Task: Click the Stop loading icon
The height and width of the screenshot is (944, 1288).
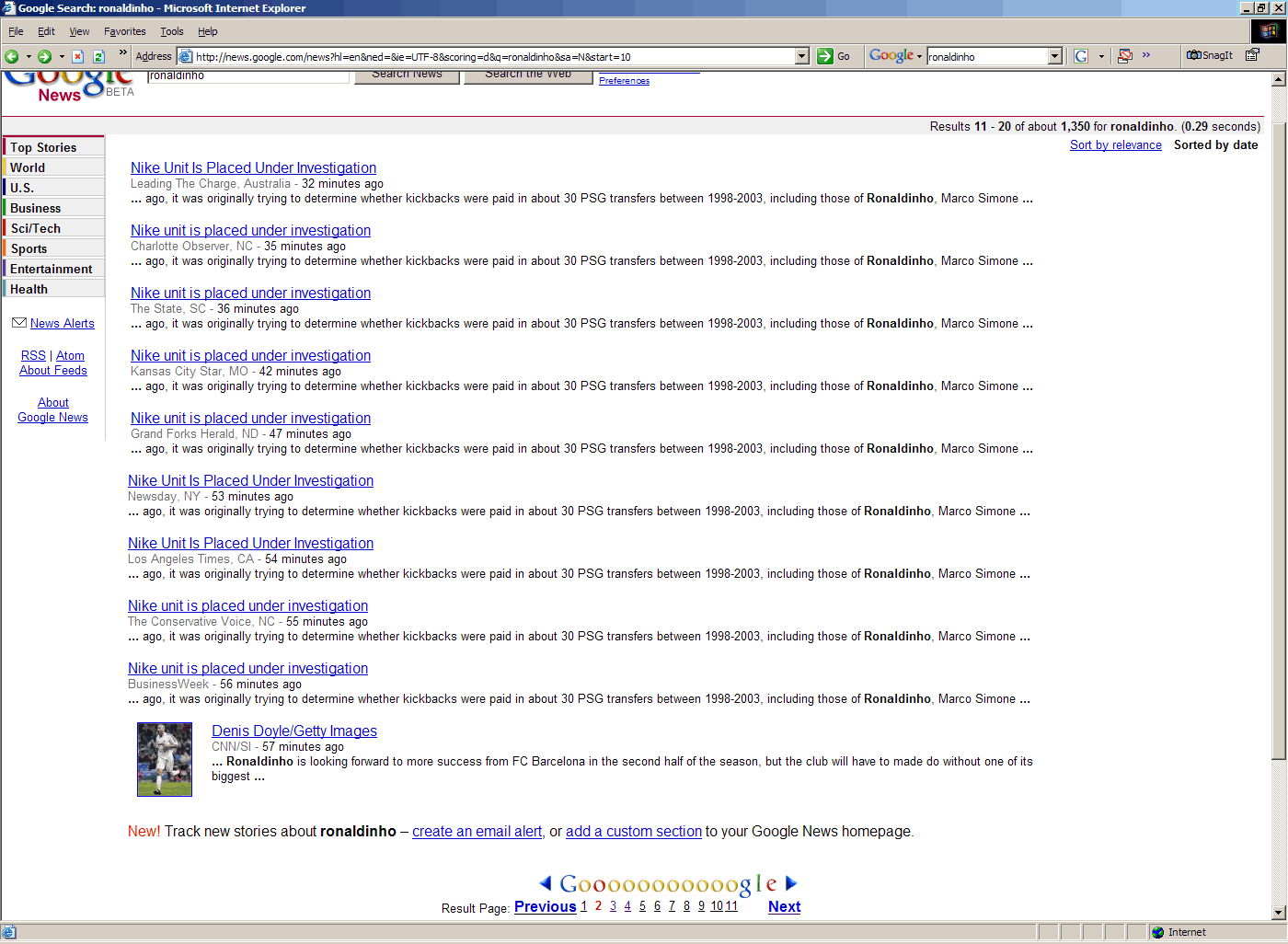Action: pyautogui.click(x=78, y=56)
